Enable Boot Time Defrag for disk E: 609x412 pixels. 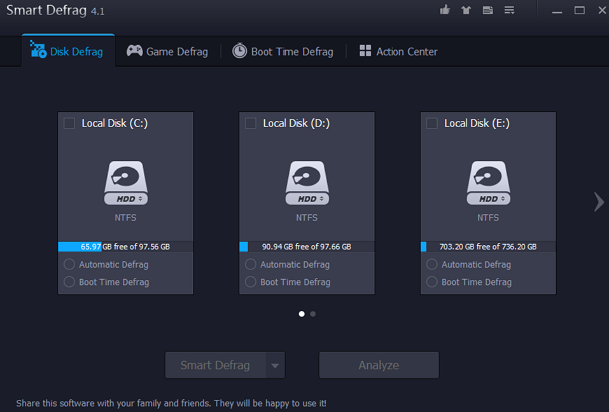point(432,282)
